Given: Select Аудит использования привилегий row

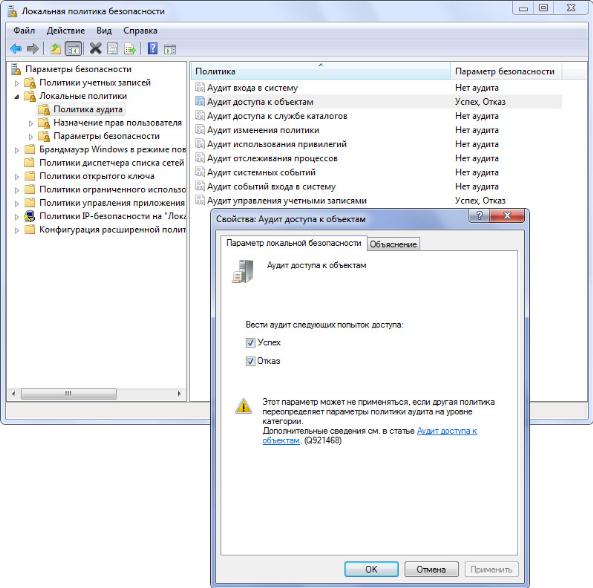Looking at the screenshot, I should [x=378, y=144].
